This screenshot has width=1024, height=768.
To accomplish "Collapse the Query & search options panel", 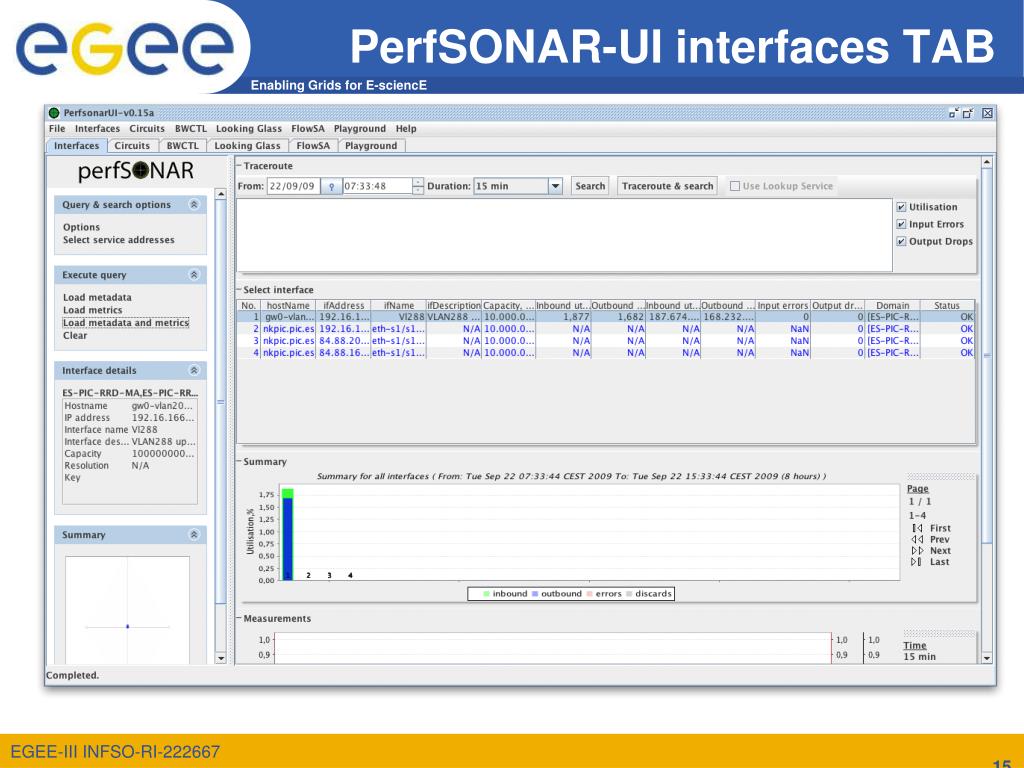I will click(194, 204).
